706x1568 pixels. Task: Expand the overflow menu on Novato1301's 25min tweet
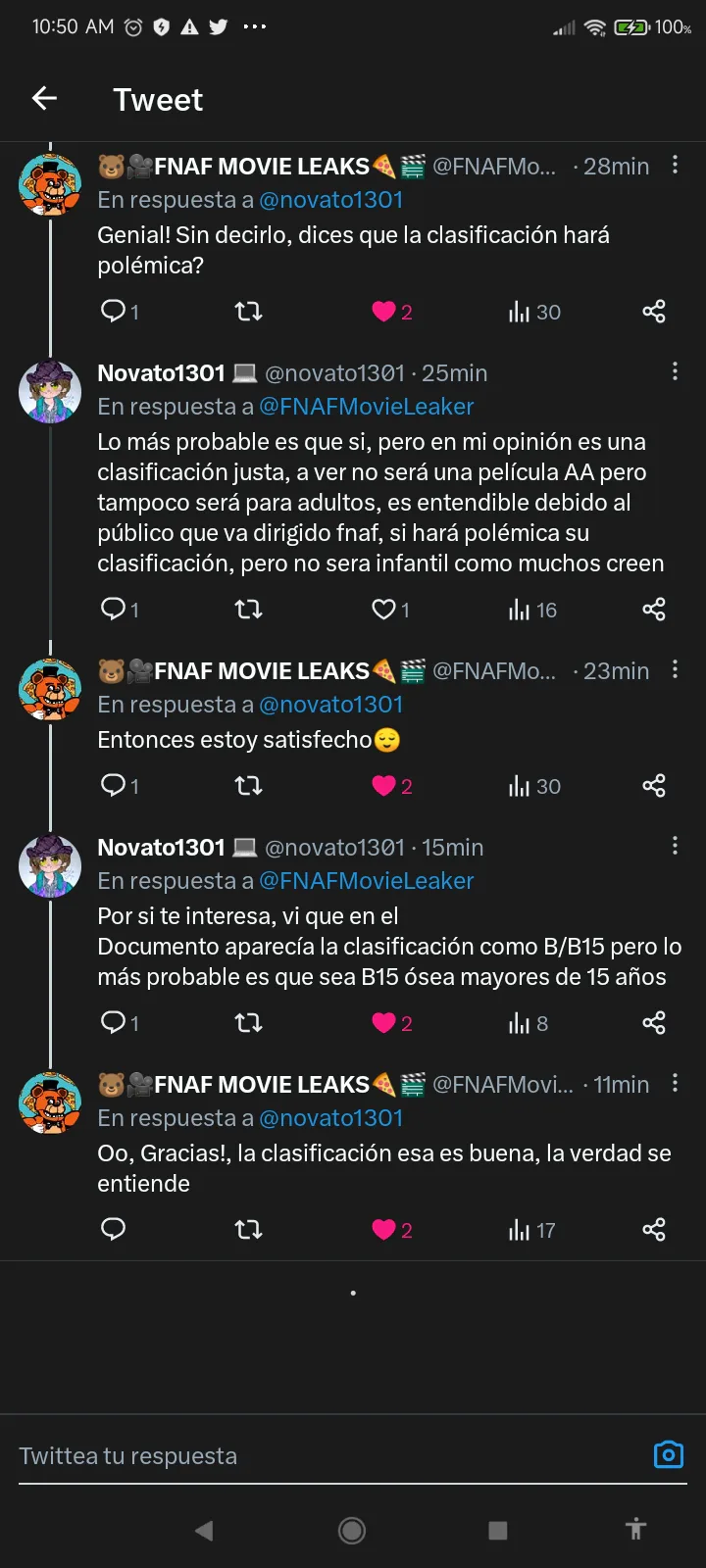coord(675,372)
